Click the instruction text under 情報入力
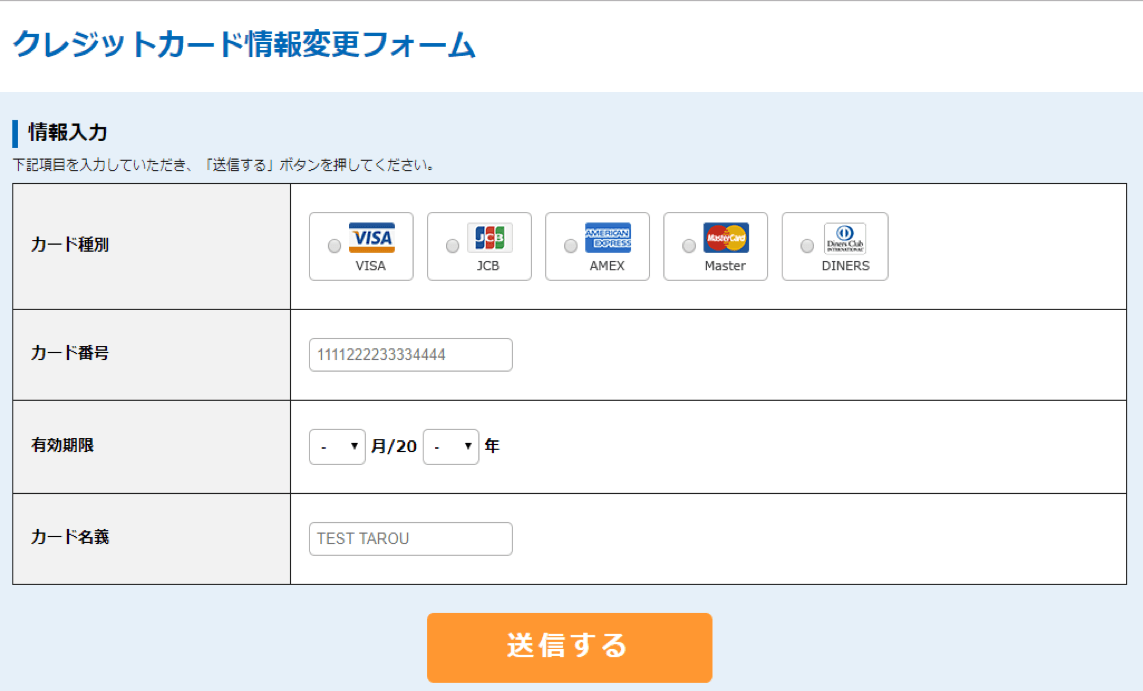 click(x=224, y=165)
